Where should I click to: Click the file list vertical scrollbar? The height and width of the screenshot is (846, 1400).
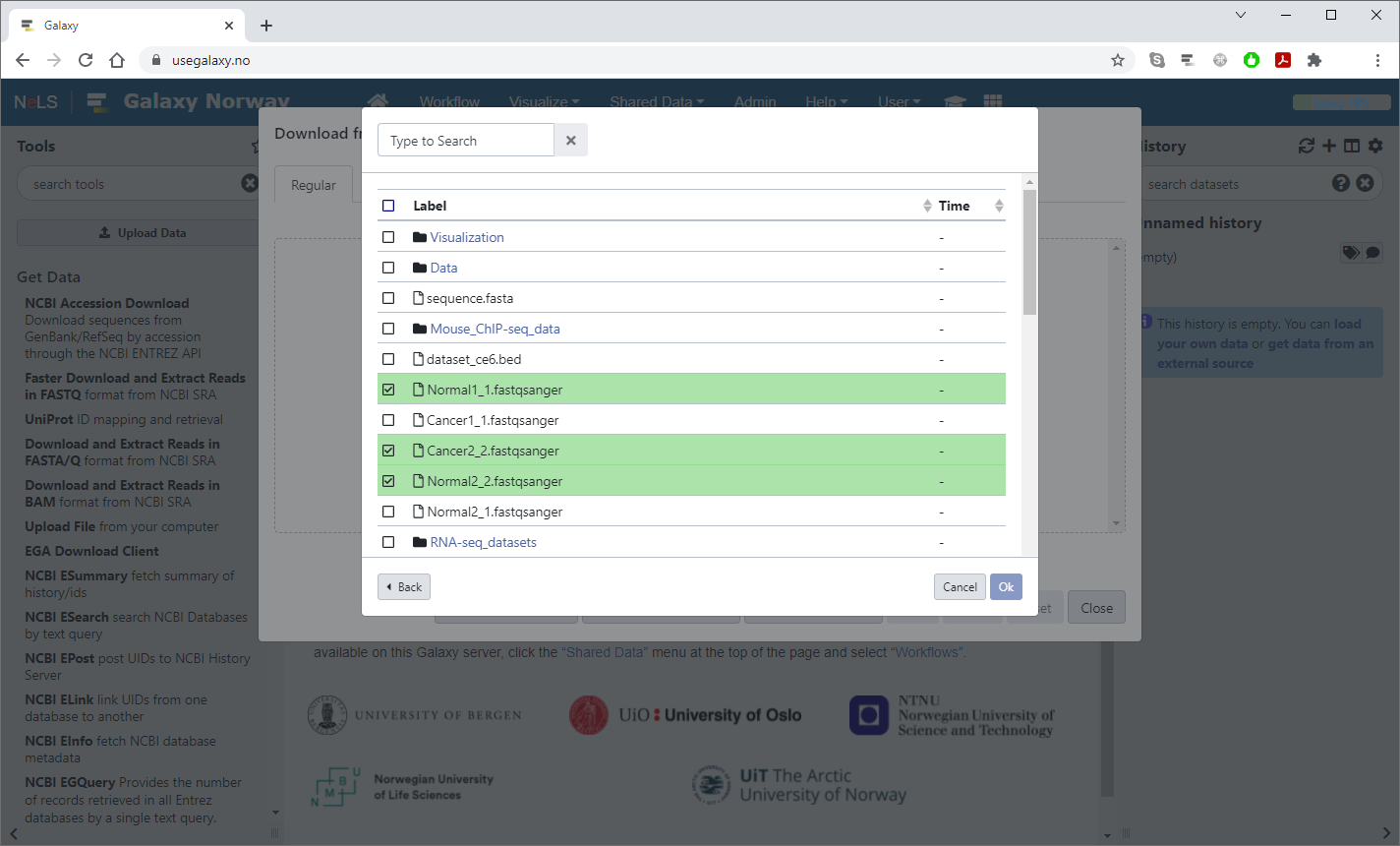[x=1029, y=254]
